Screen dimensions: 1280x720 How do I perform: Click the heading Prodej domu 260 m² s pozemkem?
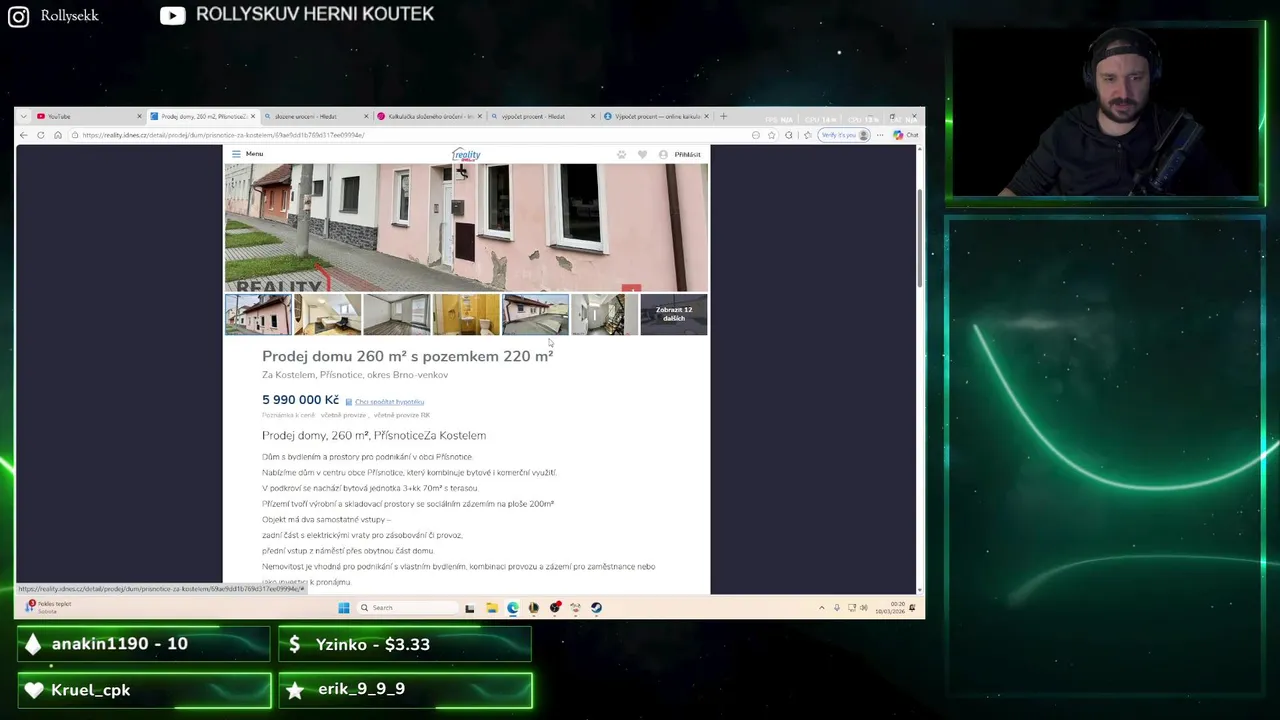coord(407,356)
